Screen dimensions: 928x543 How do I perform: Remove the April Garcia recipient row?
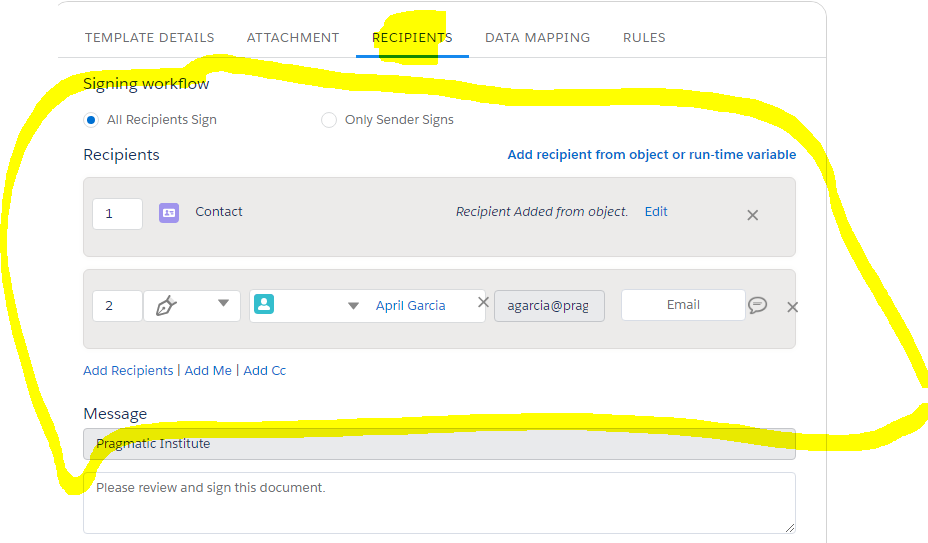tap(792, 307)
